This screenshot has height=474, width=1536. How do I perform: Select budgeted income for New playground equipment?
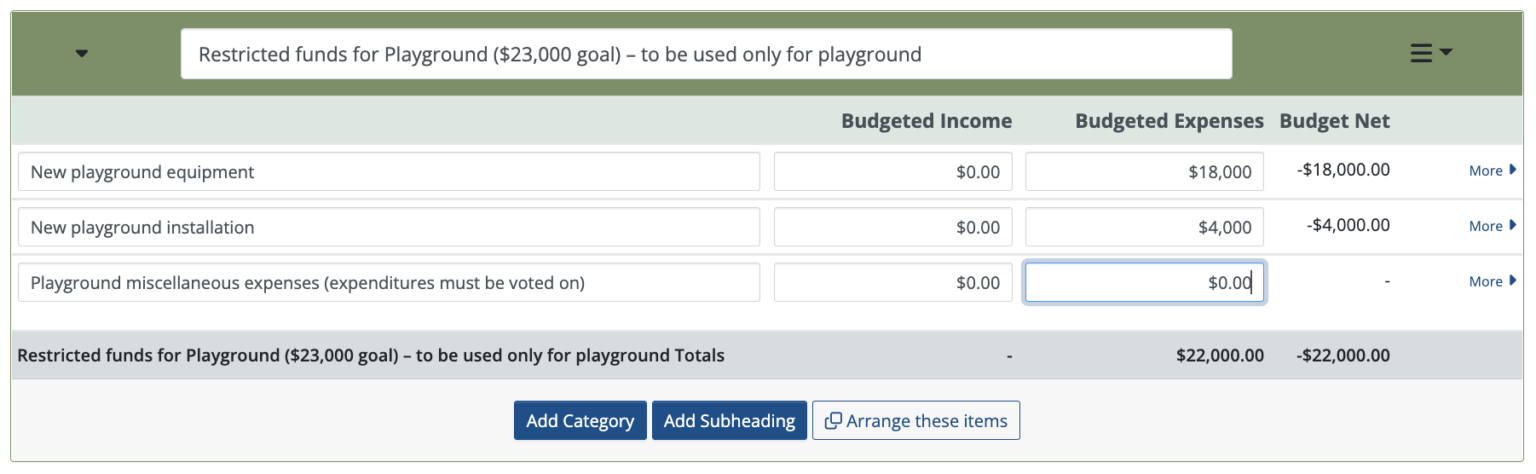point(892,172)
